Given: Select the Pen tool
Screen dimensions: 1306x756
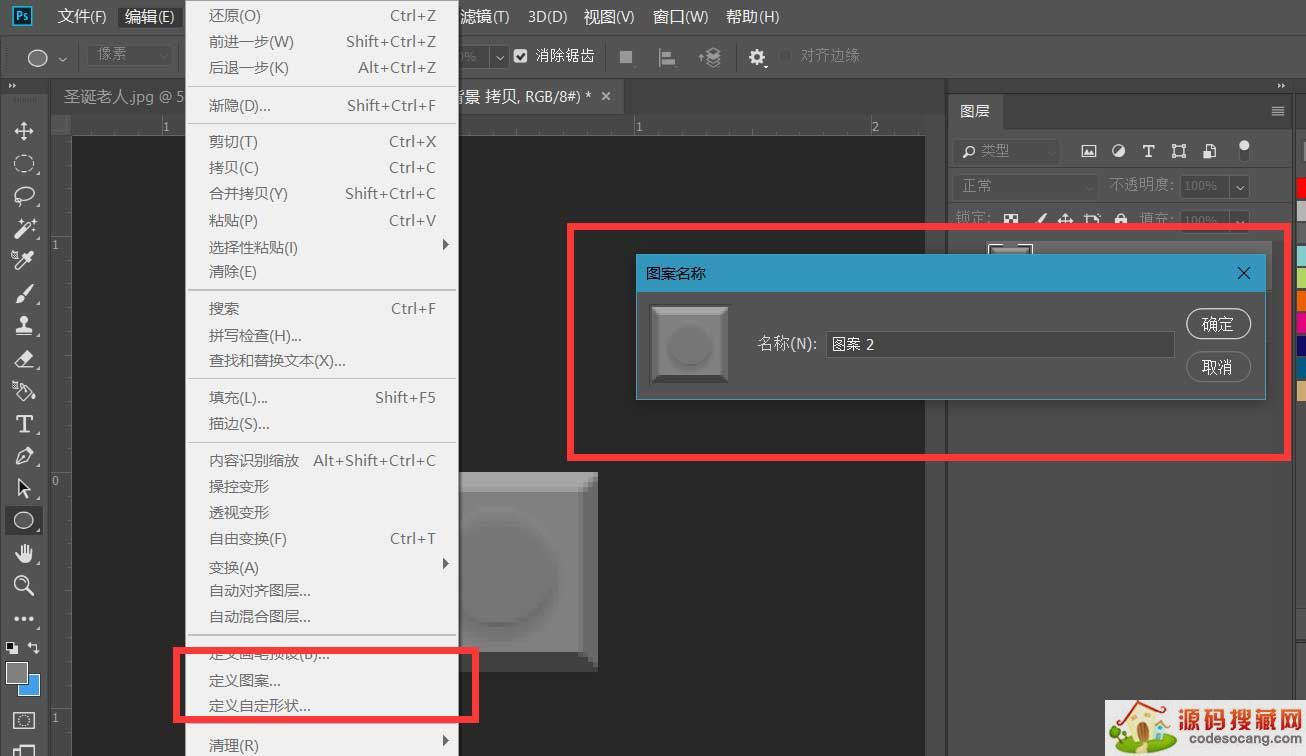Looking at the screenshot, I should pyautogui.click(x=24, y=456).
